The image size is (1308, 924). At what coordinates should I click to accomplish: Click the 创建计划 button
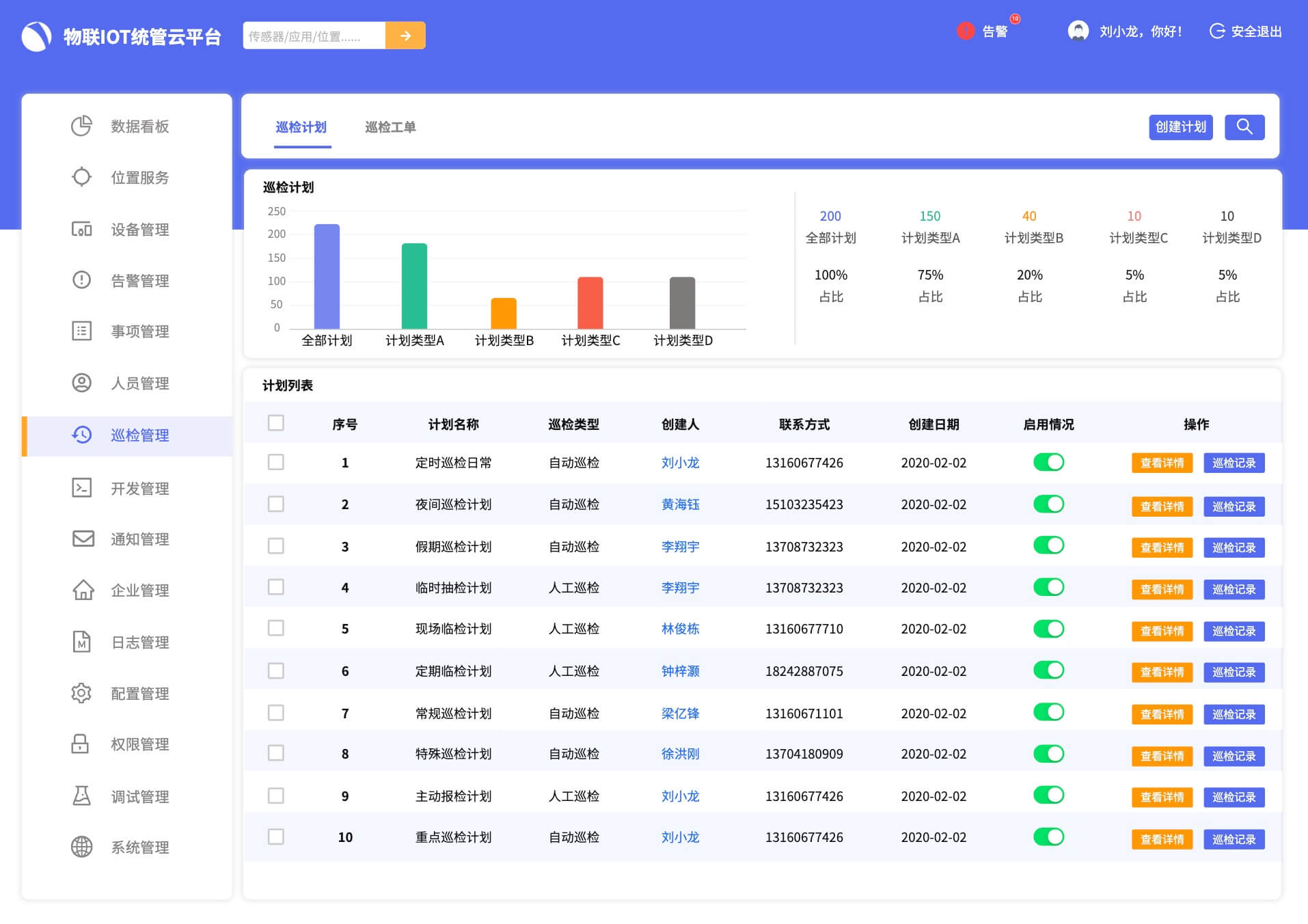click(1180, 127)
